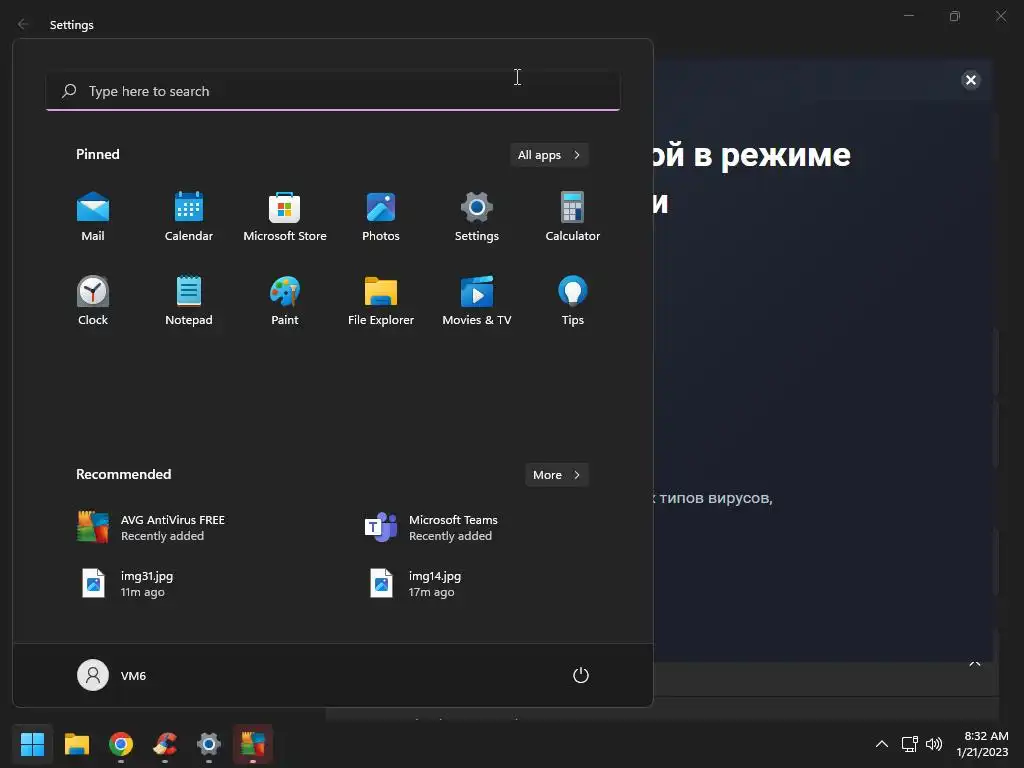Open the VM6 user account menu
This screenshot has height=768, width=1024.
pyautogui.click(x=112, y=675)
